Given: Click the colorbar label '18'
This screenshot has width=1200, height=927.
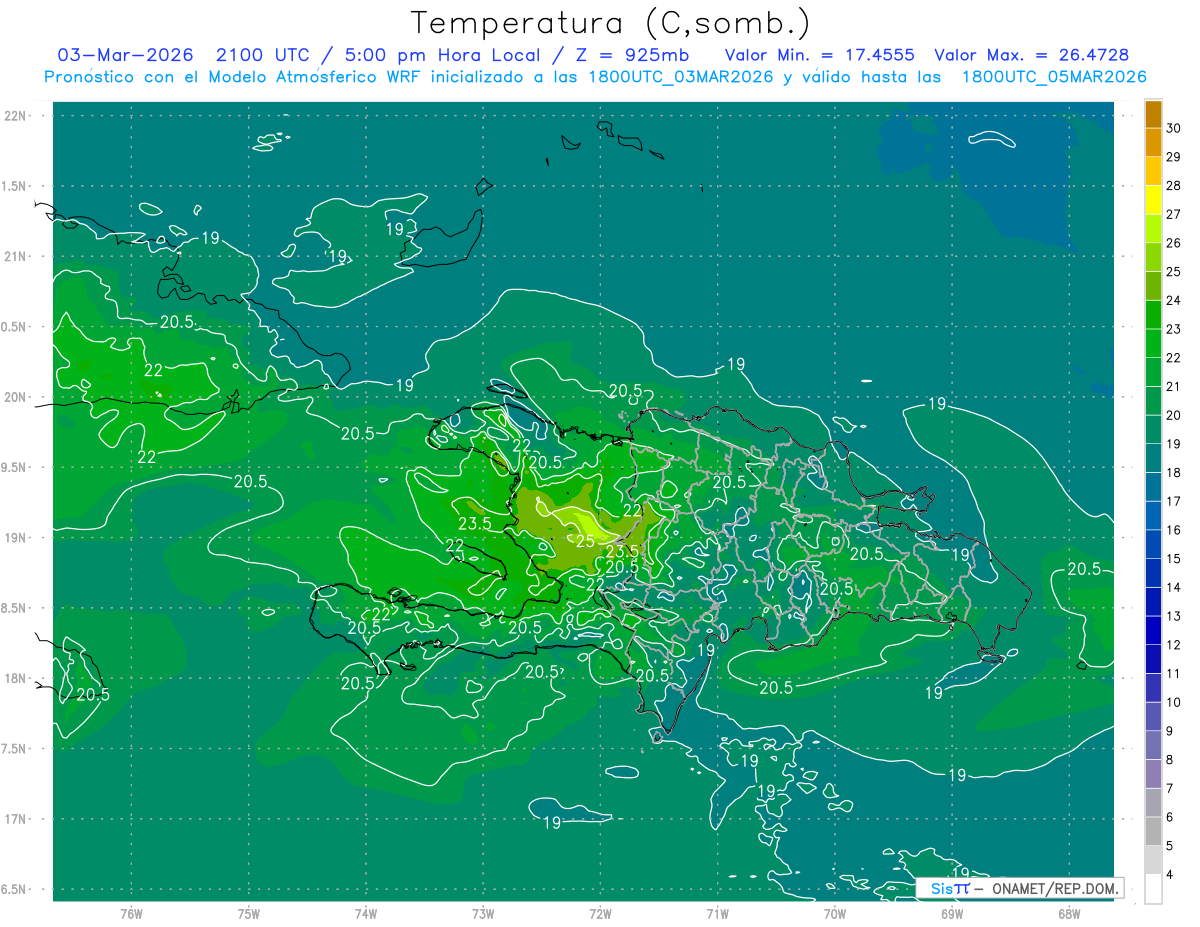Looking at the screenshot, I should tap(1173, 472).
